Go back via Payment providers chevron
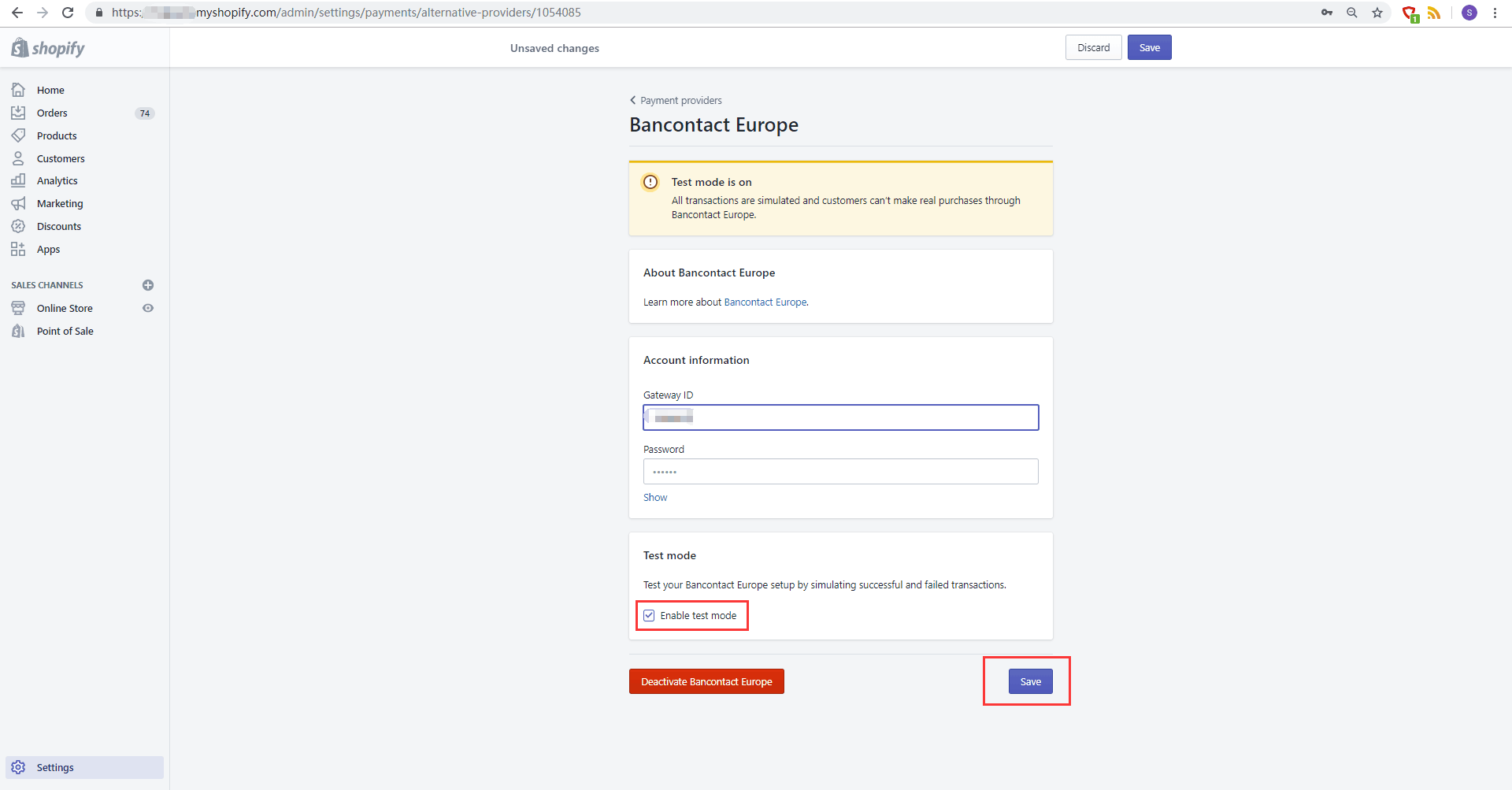 pyautogui.click(x=632, y=100)
